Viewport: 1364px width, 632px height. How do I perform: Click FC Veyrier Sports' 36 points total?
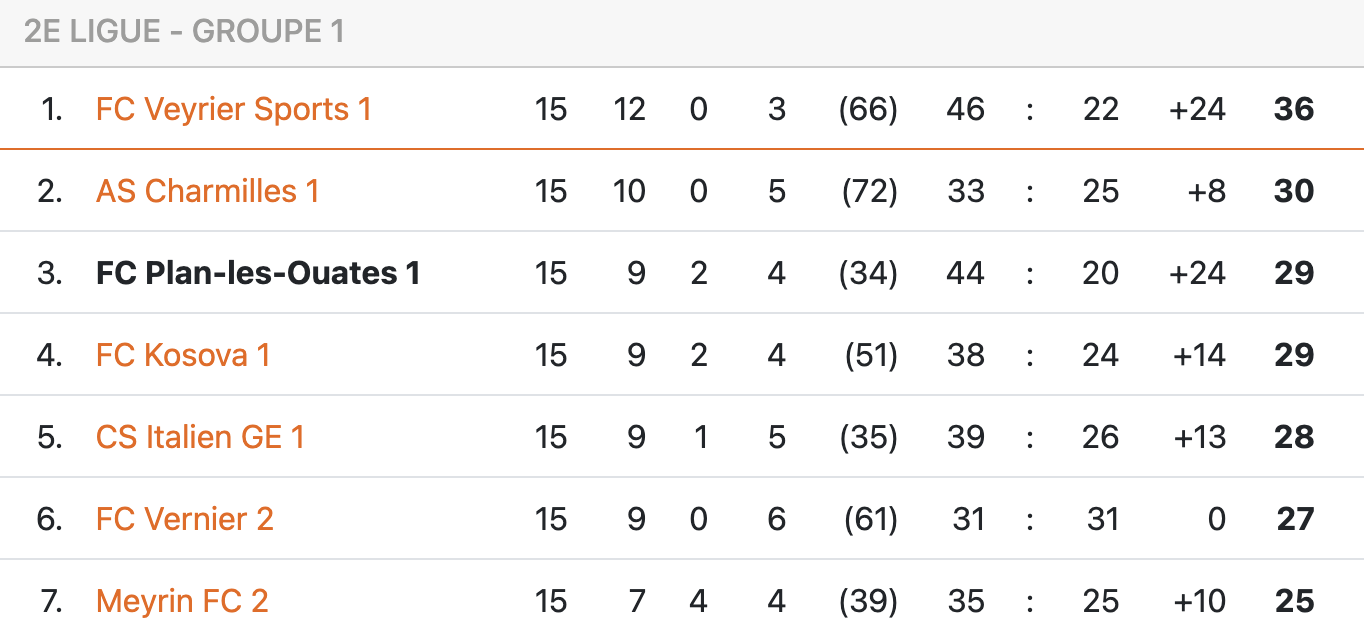[1293, 109]
